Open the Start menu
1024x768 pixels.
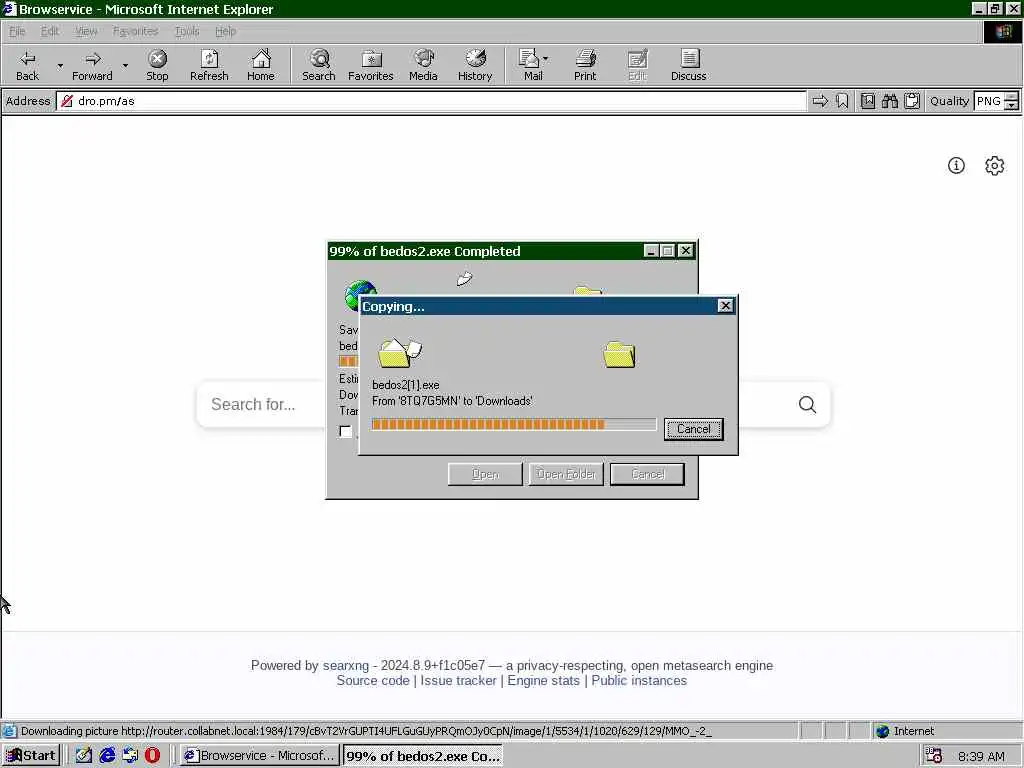click(31, 756)
